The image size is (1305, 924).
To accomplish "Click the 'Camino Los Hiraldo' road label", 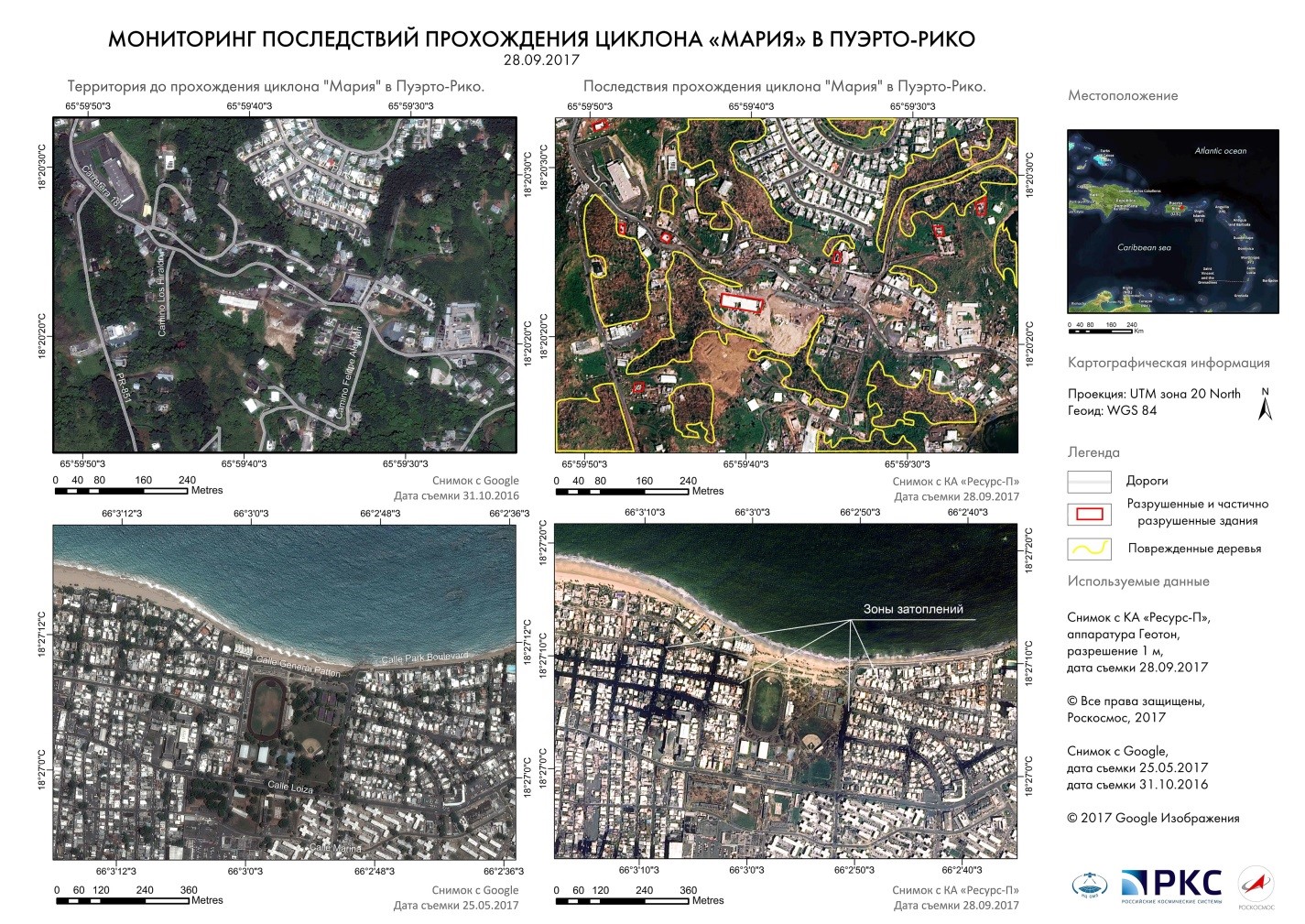I will tap(162, 293).
